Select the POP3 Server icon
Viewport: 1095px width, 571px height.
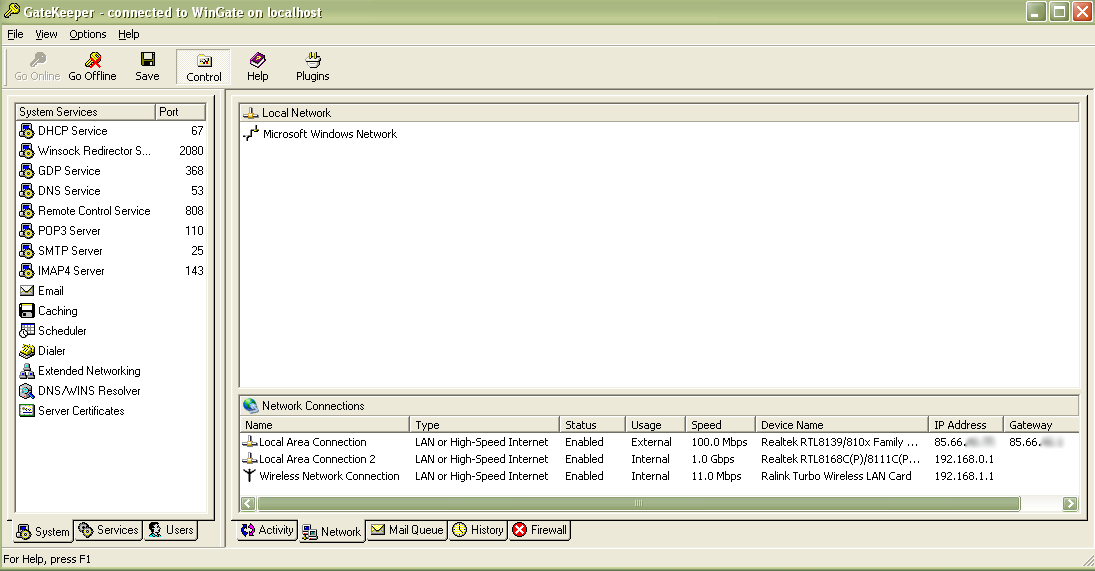27,231
